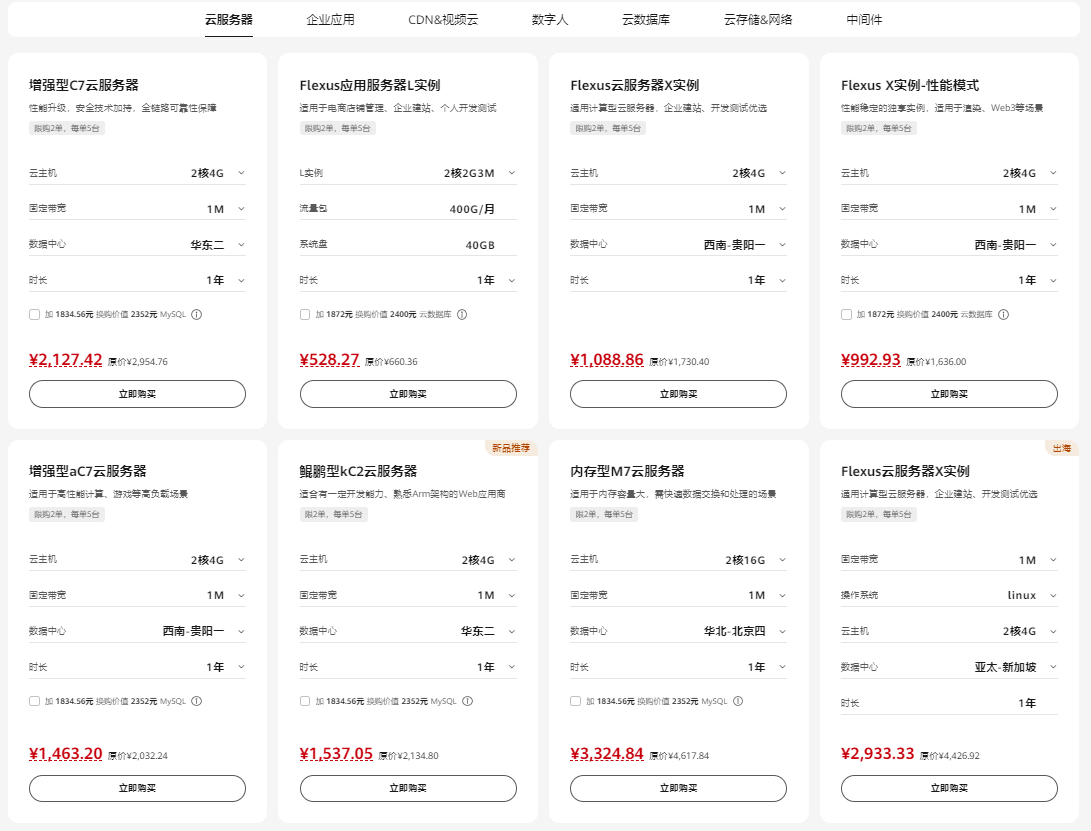
Task: Open the 中间件 tab
Action: click(864, 19)
